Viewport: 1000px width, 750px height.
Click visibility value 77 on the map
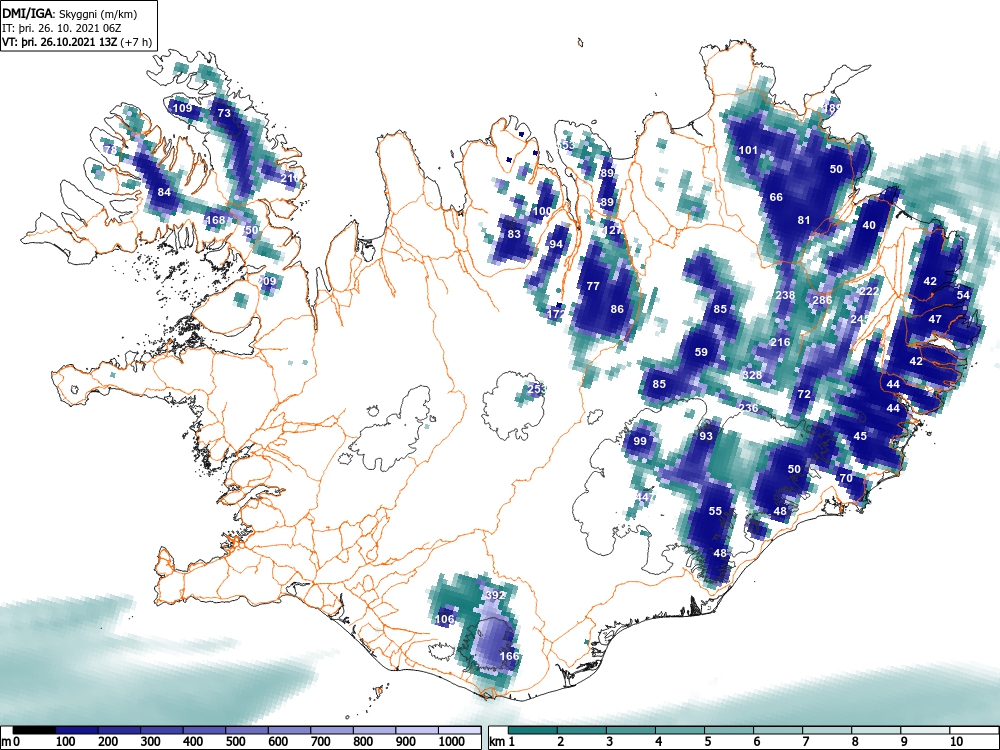pos(593,286)
